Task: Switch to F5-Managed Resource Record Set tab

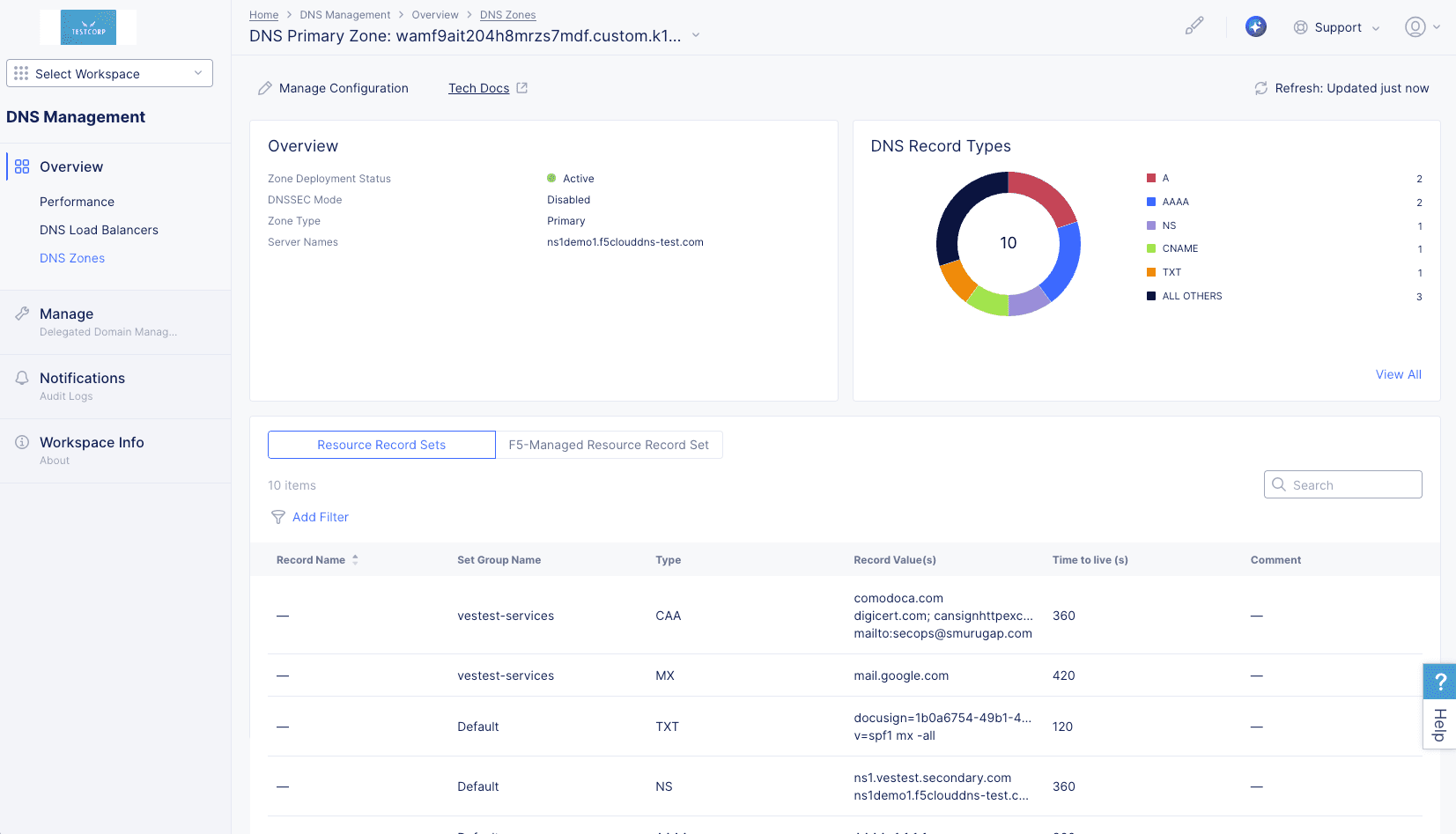Action: coord(609,445)
